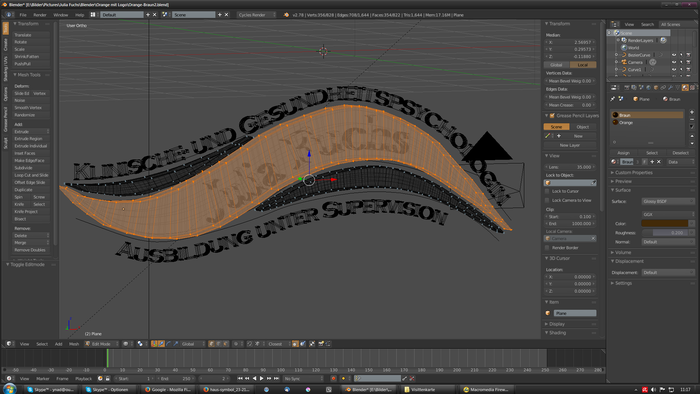The height and width of the screenshot is (394, 700).
Task: Click the Material properties tab icon
Action: [x=685, y=87]
